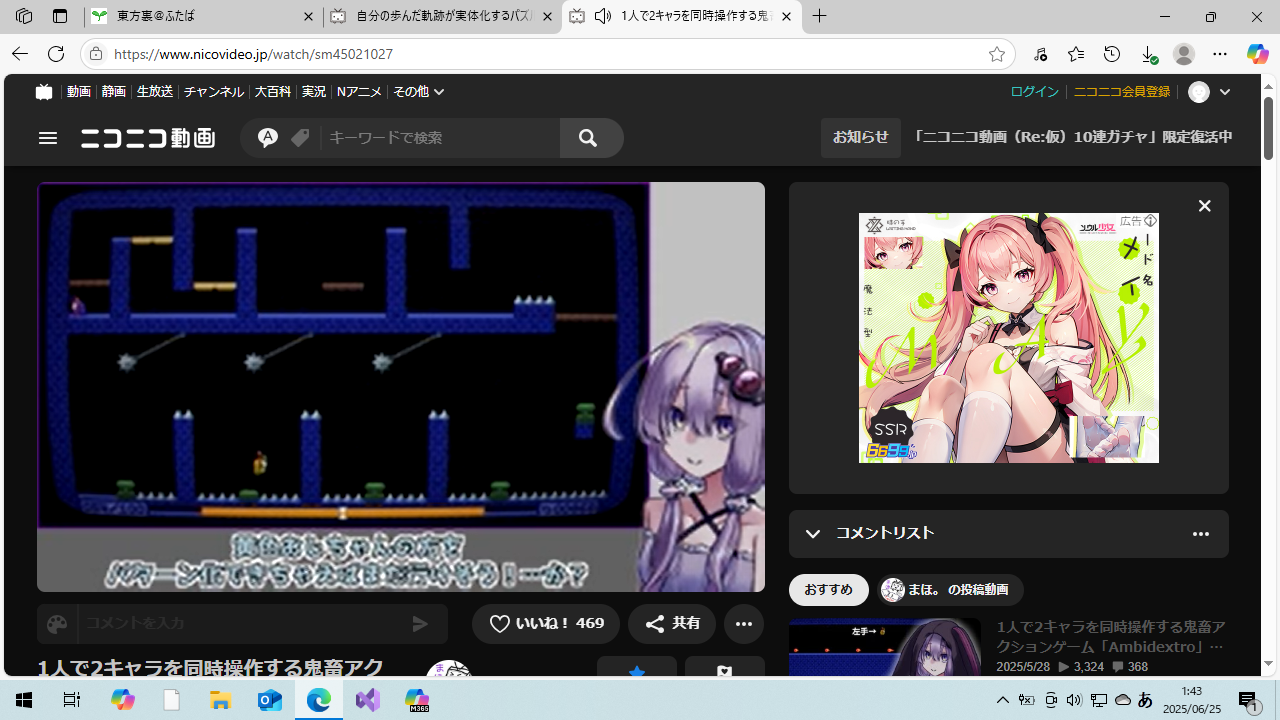Open File Explorer from the taskbar

click(220, 700)
